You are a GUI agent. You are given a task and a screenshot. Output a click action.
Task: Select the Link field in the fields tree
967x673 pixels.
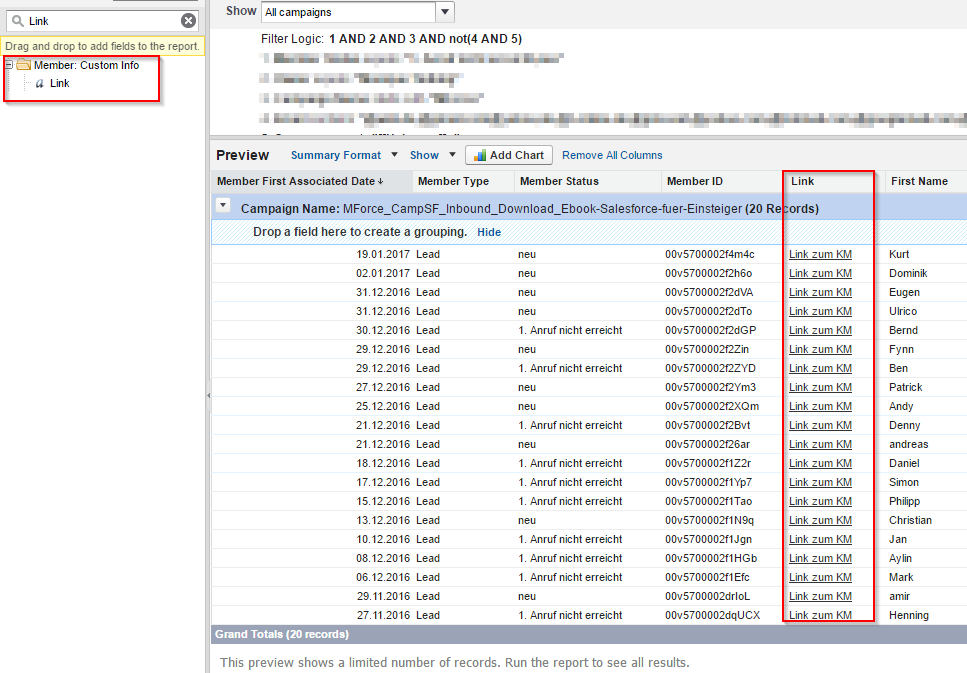tap(59, 83)
